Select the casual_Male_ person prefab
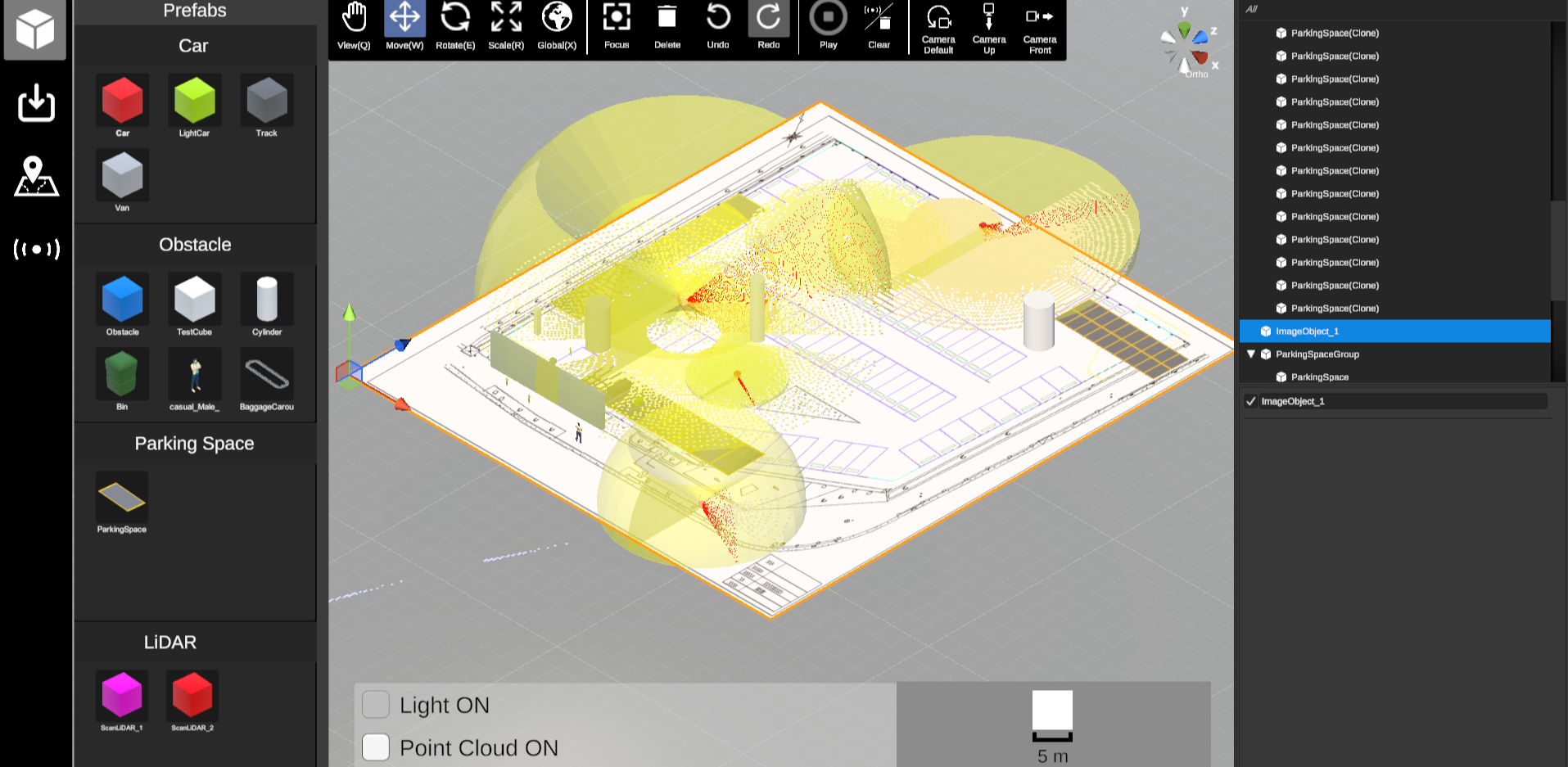This screenshot has height=767, width=1568. point(194,374)
